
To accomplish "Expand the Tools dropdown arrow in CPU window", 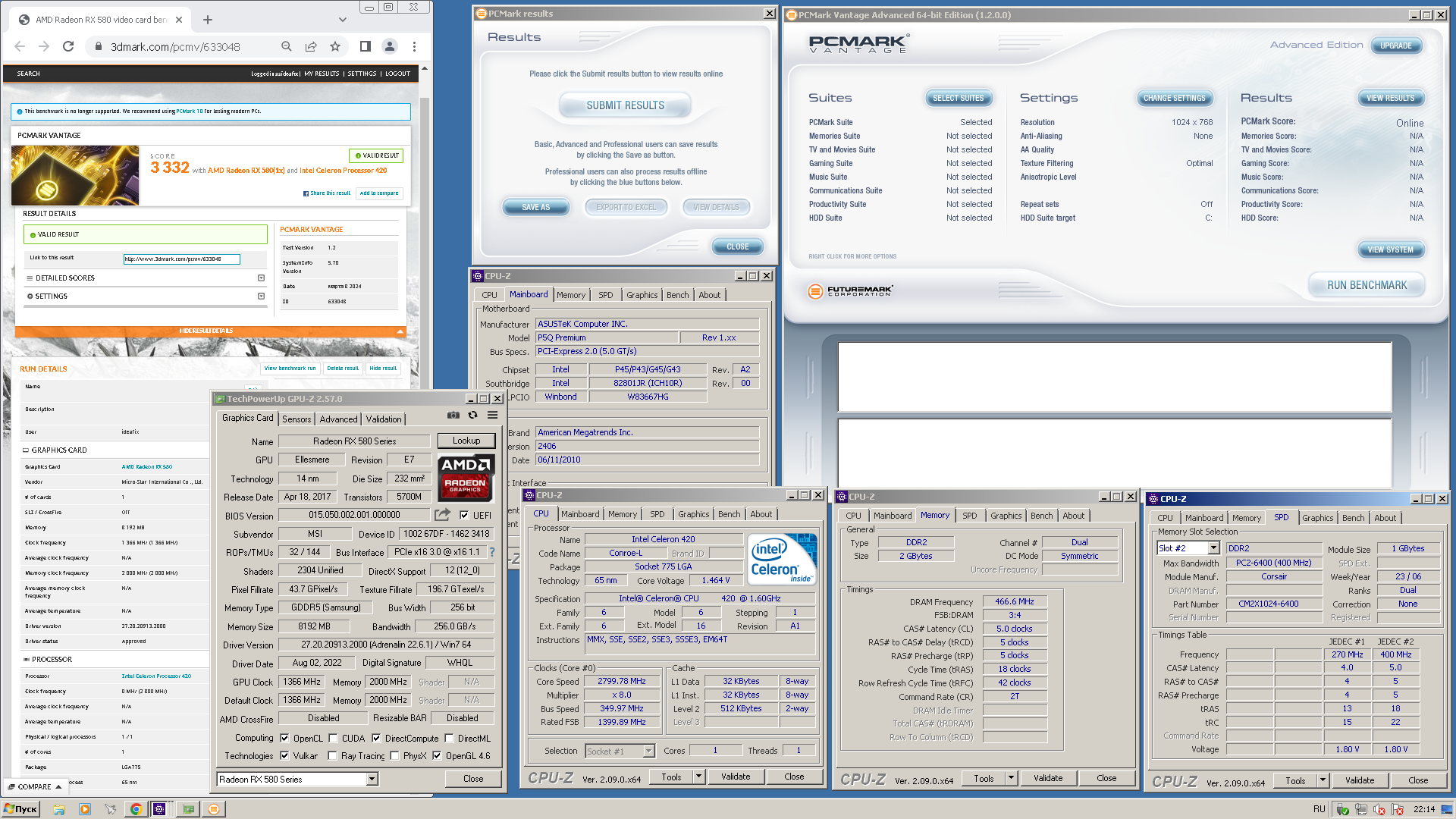I will pos(699,777).
